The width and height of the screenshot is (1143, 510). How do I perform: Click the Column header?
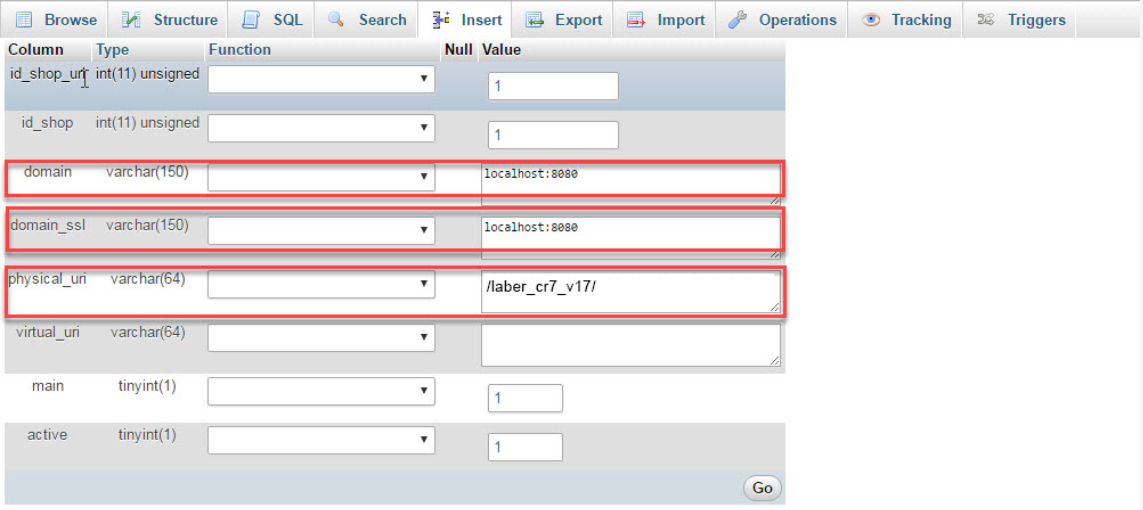pyautogui.click(x=36, y=50)
